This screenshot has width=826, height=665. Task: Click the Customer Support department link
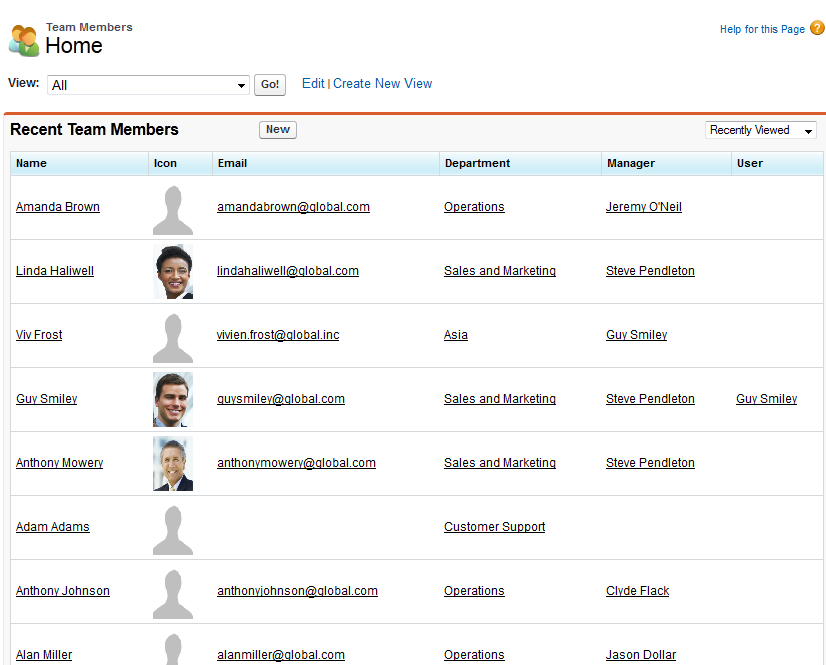click(494, 527)
